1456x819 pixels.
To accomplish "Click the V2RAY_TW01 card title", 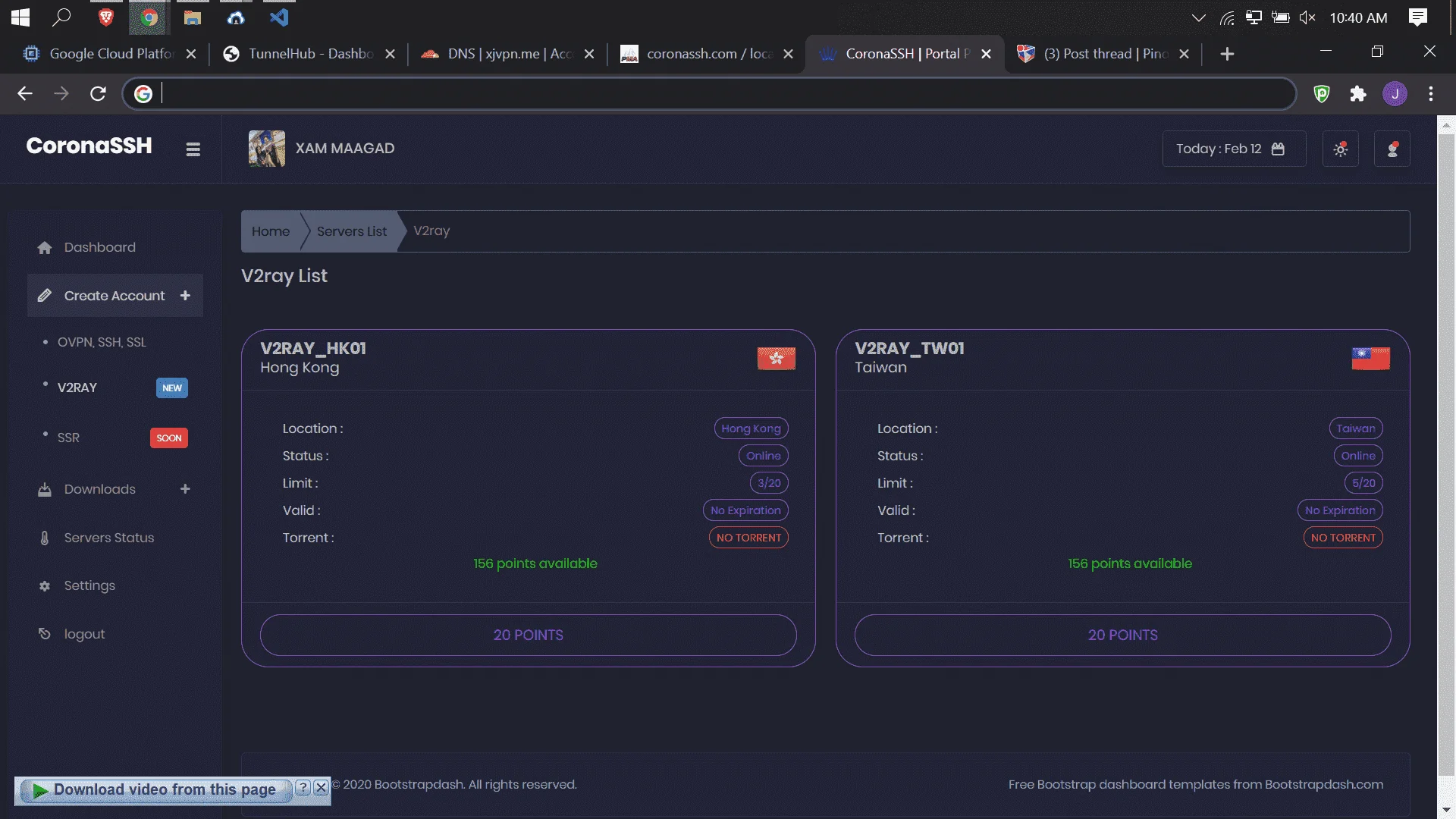I will (x=909, y=348).
